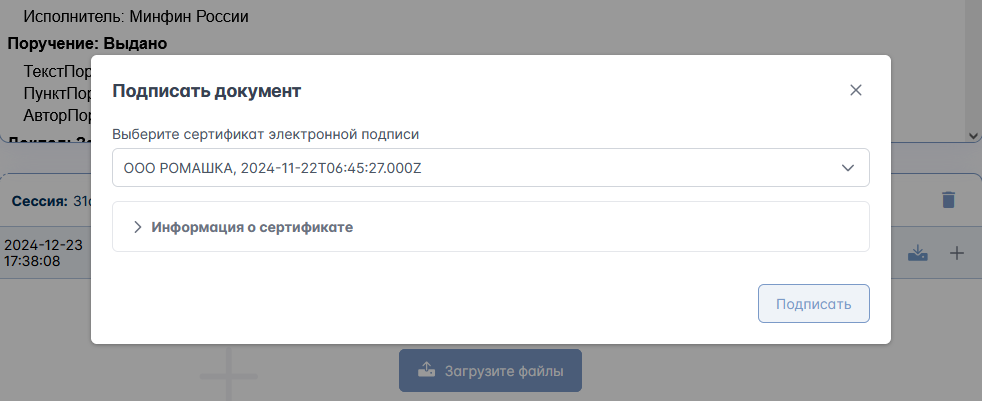Click the Выберите сертификат электронной подписи label

[266, 134]
